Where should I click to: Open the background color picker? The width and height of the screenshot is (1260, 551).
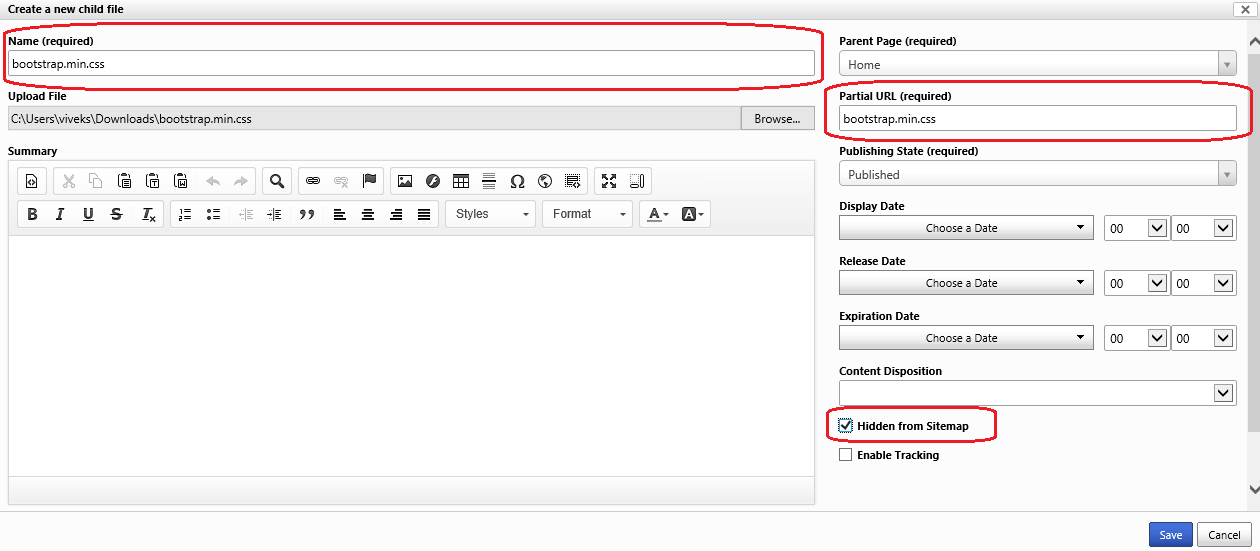tap(693, 214)
